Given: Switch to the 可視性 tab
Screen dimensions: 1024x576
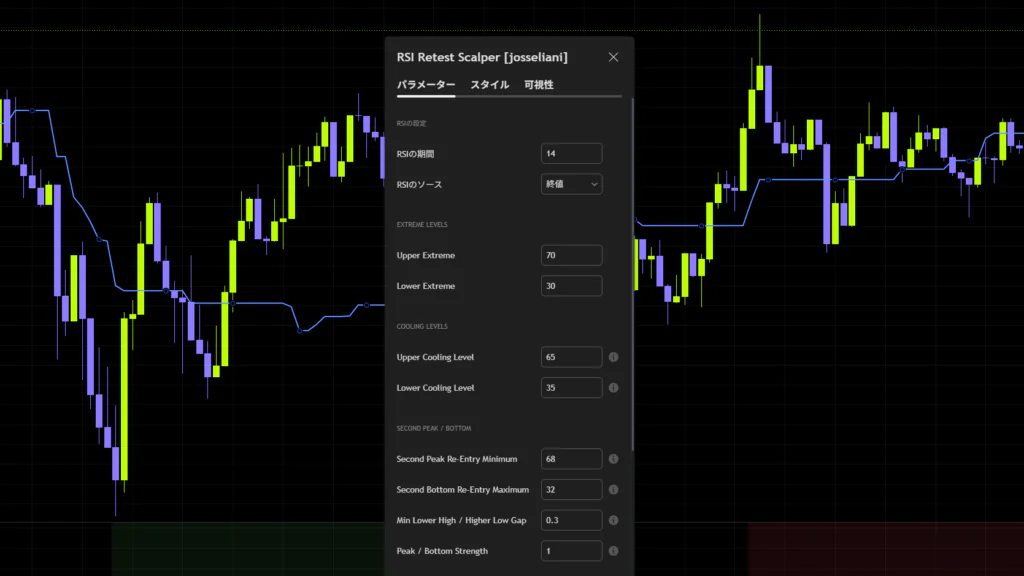Looking at the screenshot, I should [x=539, y=85].
